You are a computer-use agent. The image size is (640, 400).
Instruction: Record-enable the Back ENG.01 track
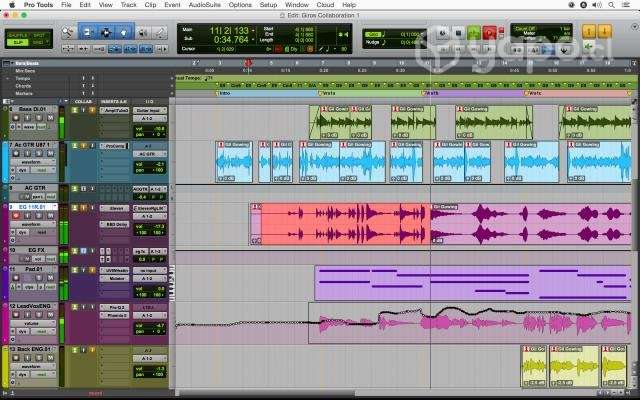tap(16, 358)
